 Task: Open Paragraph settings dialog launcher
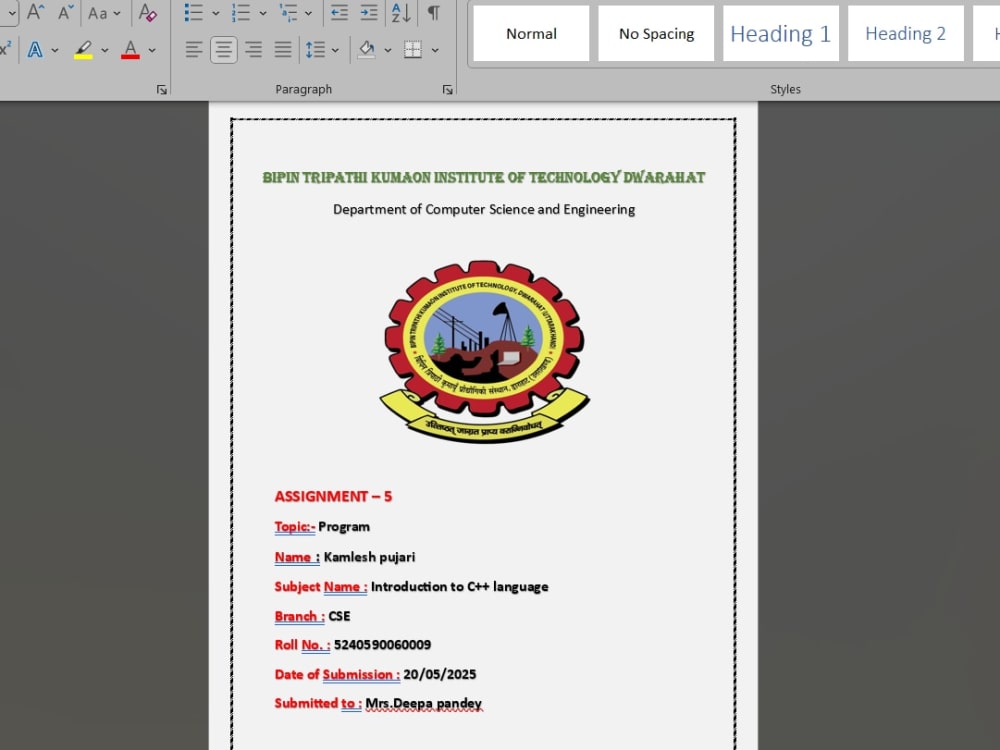448,89
